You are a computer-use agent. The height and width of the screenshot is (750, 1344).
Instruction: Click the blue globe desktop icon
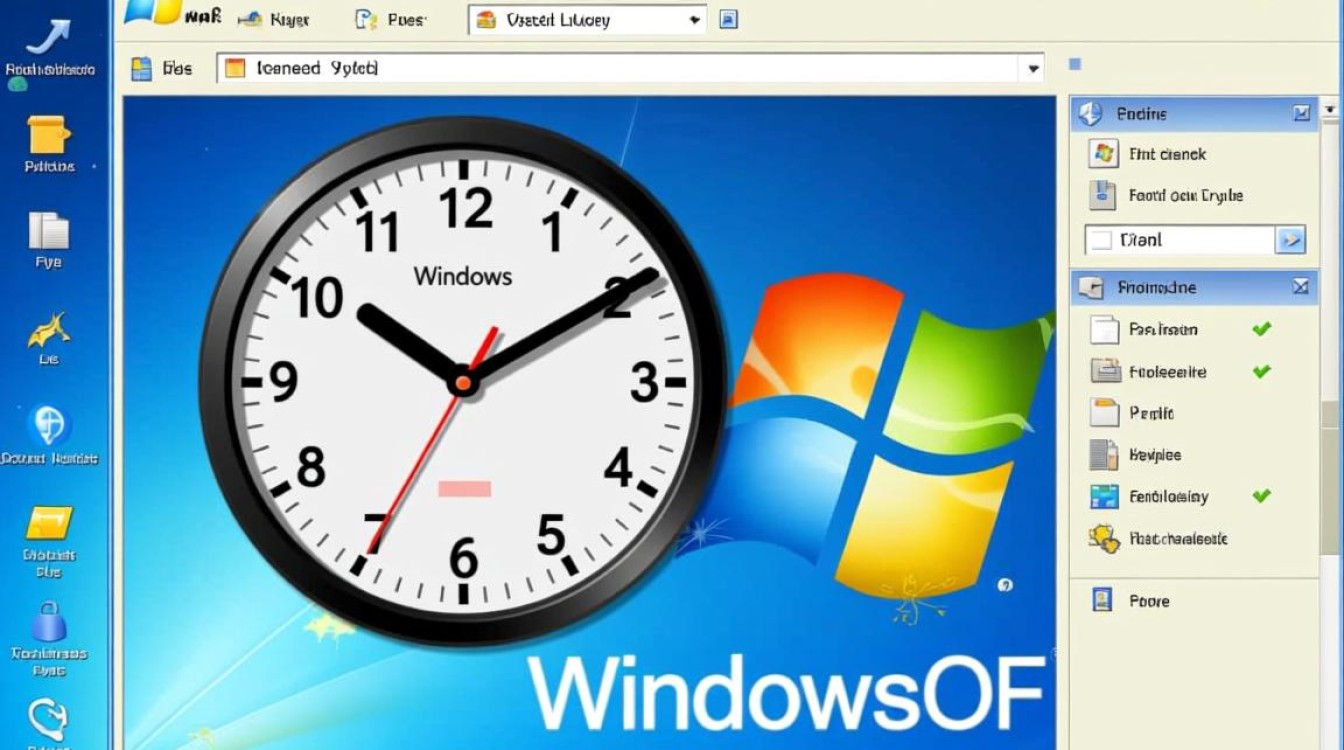[x=49, y=426]
